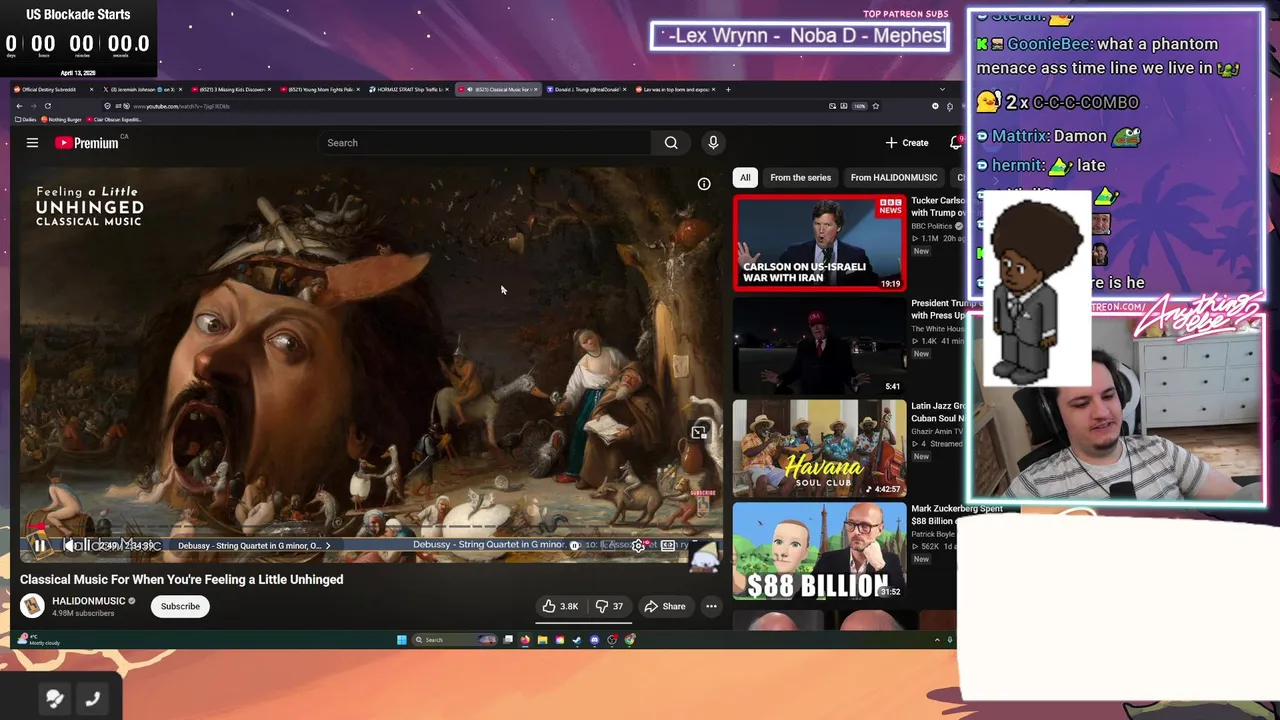This screenshot has width=1280, height=720.
Task: Reload the page in browser
Action: click(47, 106)
